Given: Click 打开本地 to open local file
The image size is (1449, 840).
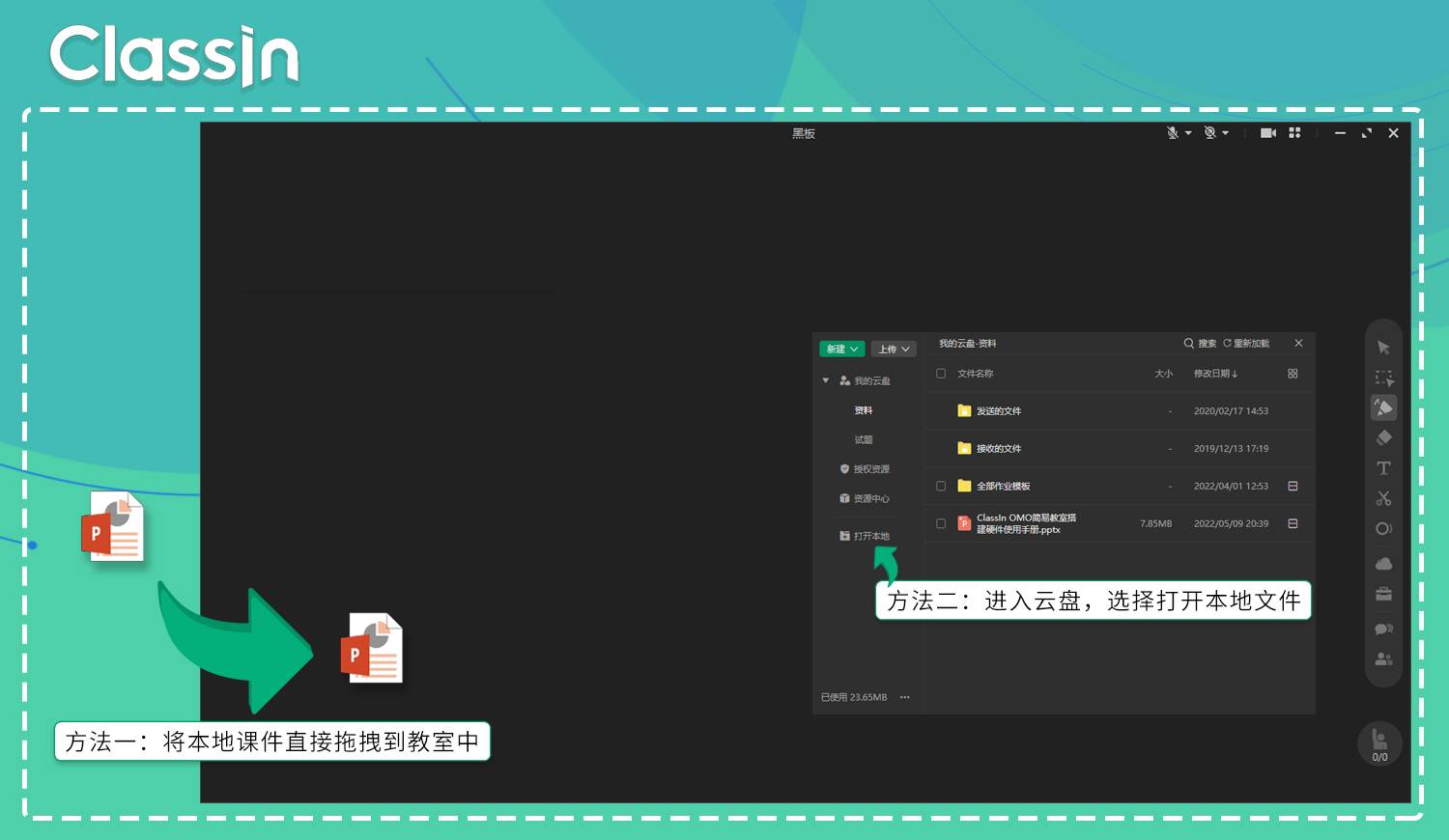Looking at the screenshot, I should (x=865, y=536).
